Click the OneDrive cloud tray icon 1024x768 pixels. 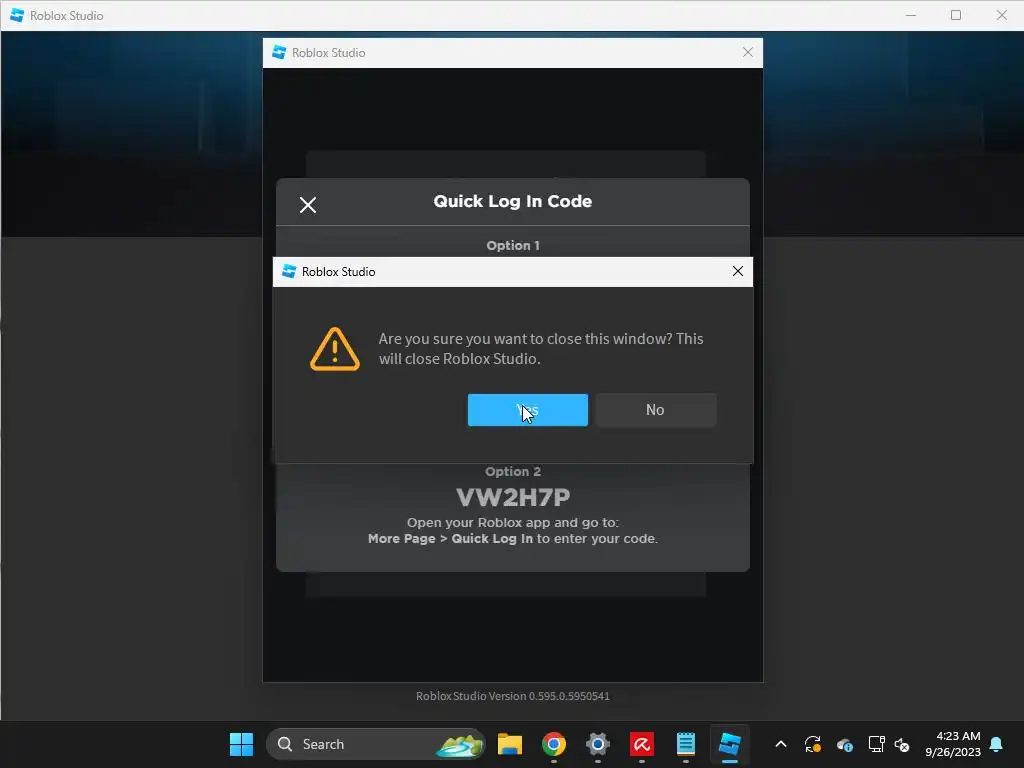coord(844,744)
